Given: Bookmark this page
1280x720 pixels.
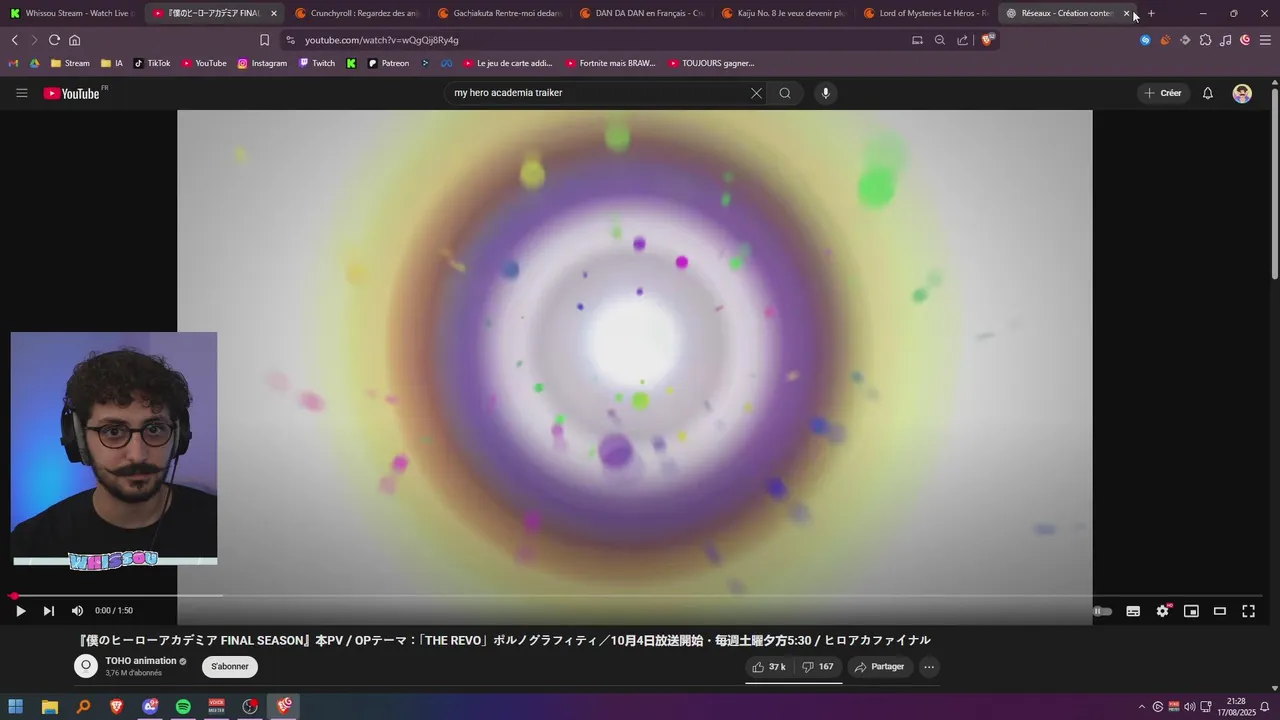Looking at the screenshot, I should point(264,40).
